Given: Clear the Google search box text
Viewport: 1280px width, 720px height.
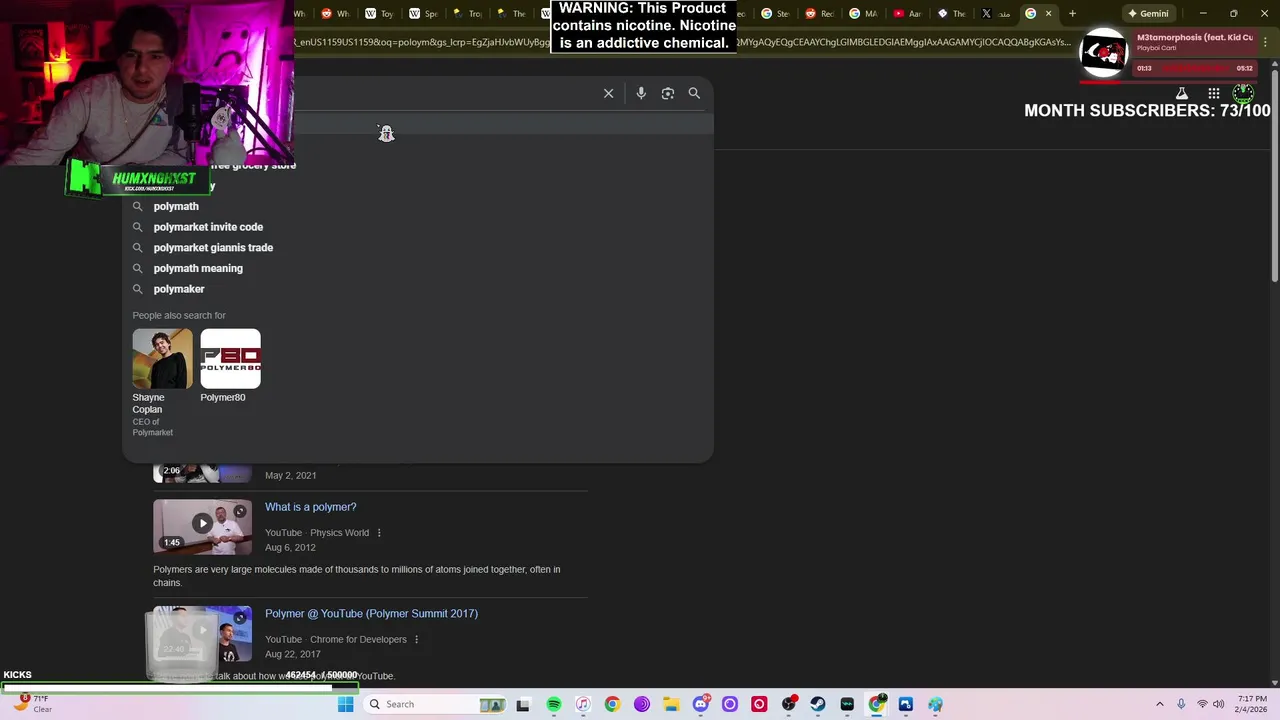Looking at the screenshot, I should click(608, 93).
